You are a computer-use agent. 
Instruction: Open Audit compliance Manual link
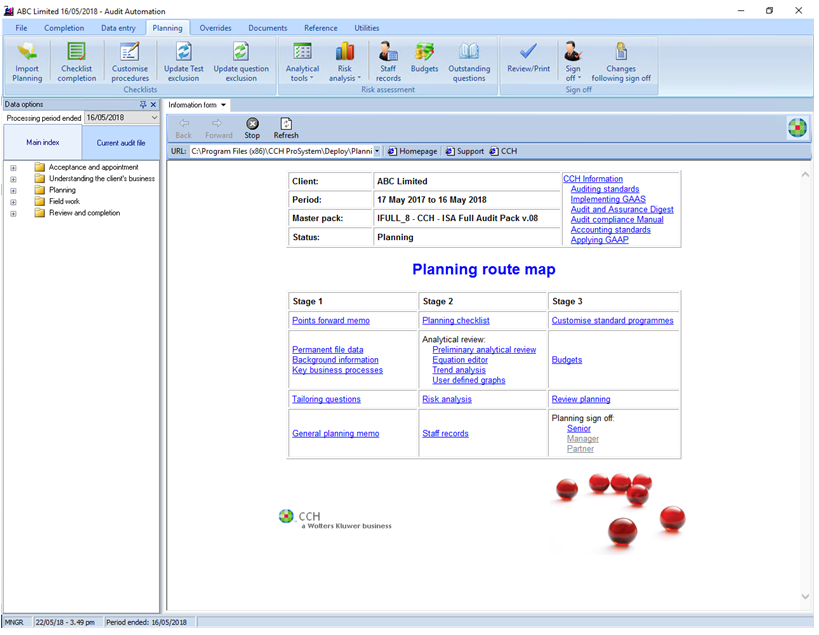[x=617, y=220]
